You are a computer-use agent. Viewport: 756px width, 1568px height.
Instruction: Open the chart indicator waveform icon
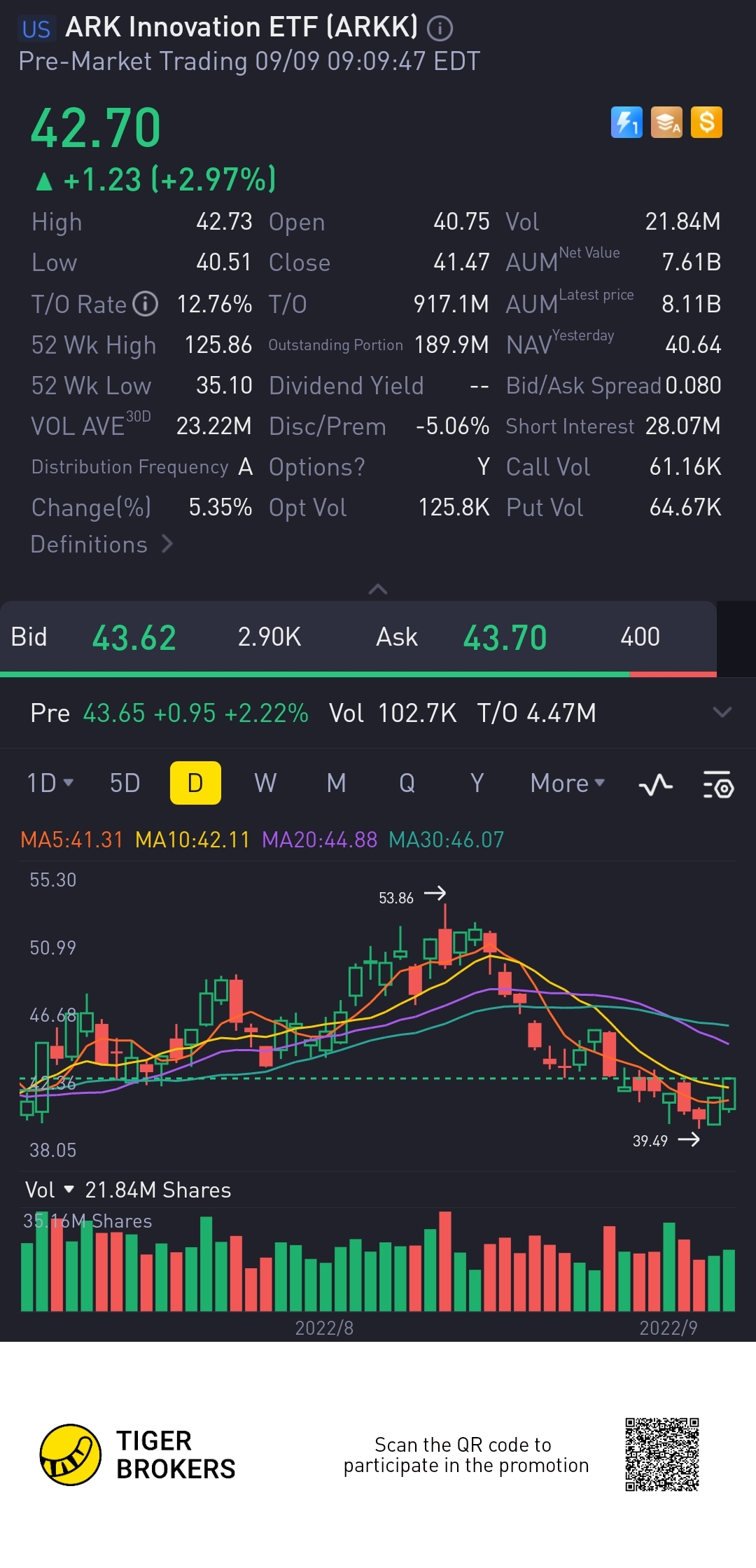pyautogui.click(x=656, y=784)
